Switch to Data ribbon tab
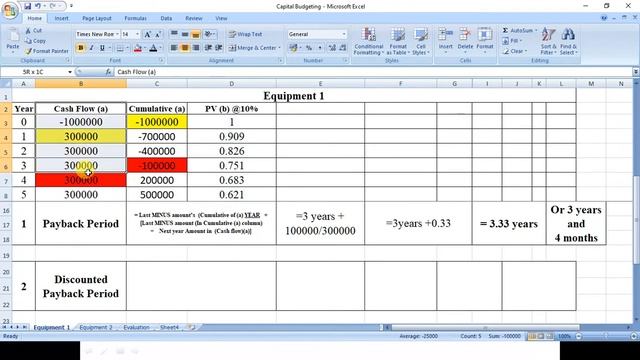 coord(166,18)
